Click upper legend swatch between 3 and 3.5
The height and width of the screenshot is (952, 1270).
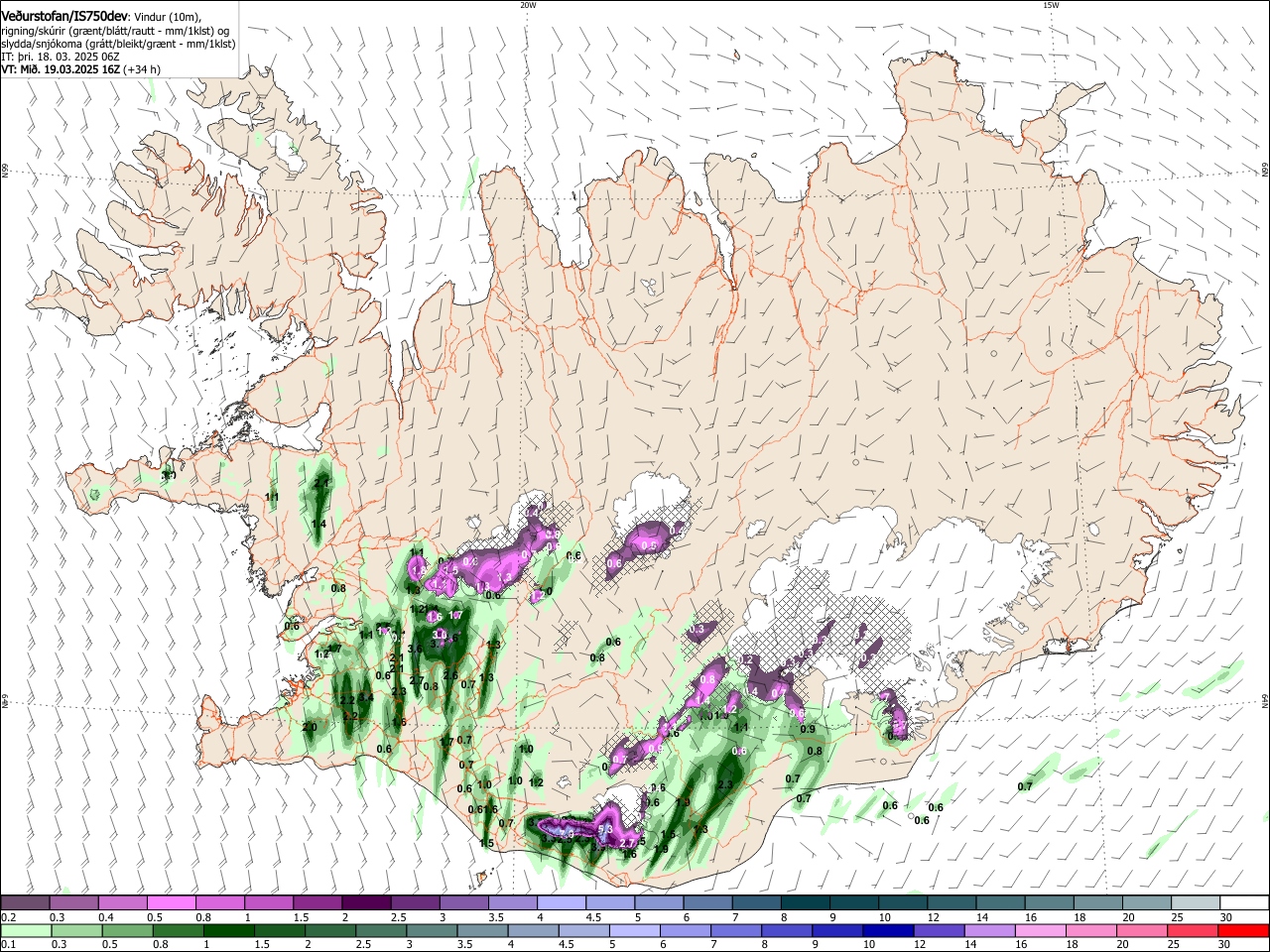pyautogui.click(x=463, y=903)
